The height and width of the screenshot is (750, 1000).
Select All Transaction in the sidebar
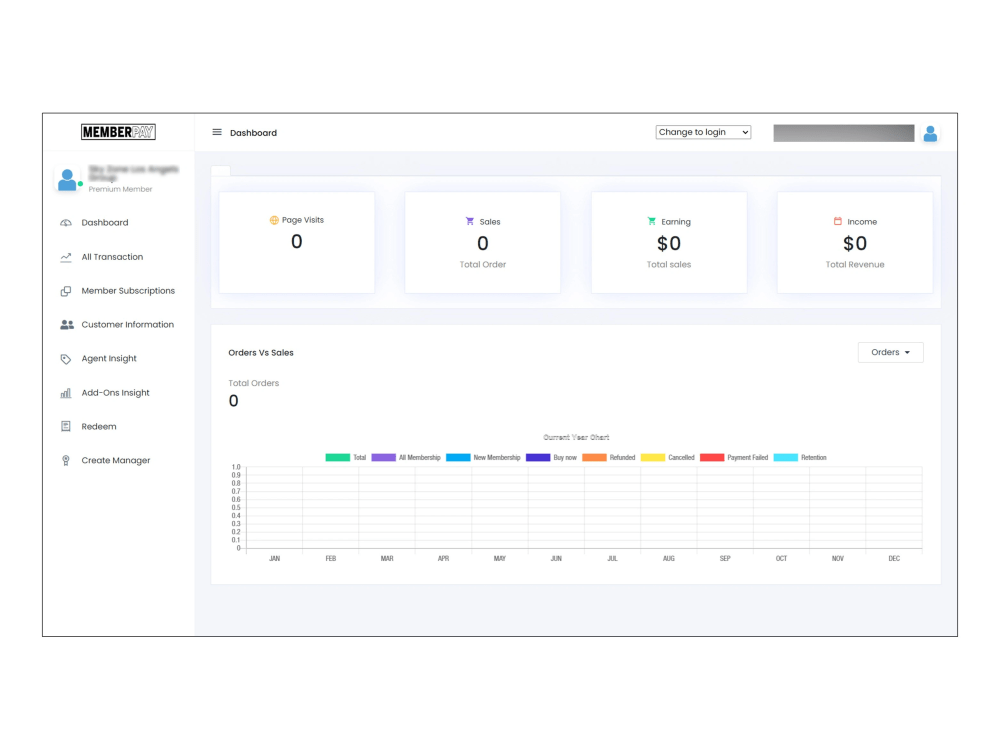click(x=104, y=256)
